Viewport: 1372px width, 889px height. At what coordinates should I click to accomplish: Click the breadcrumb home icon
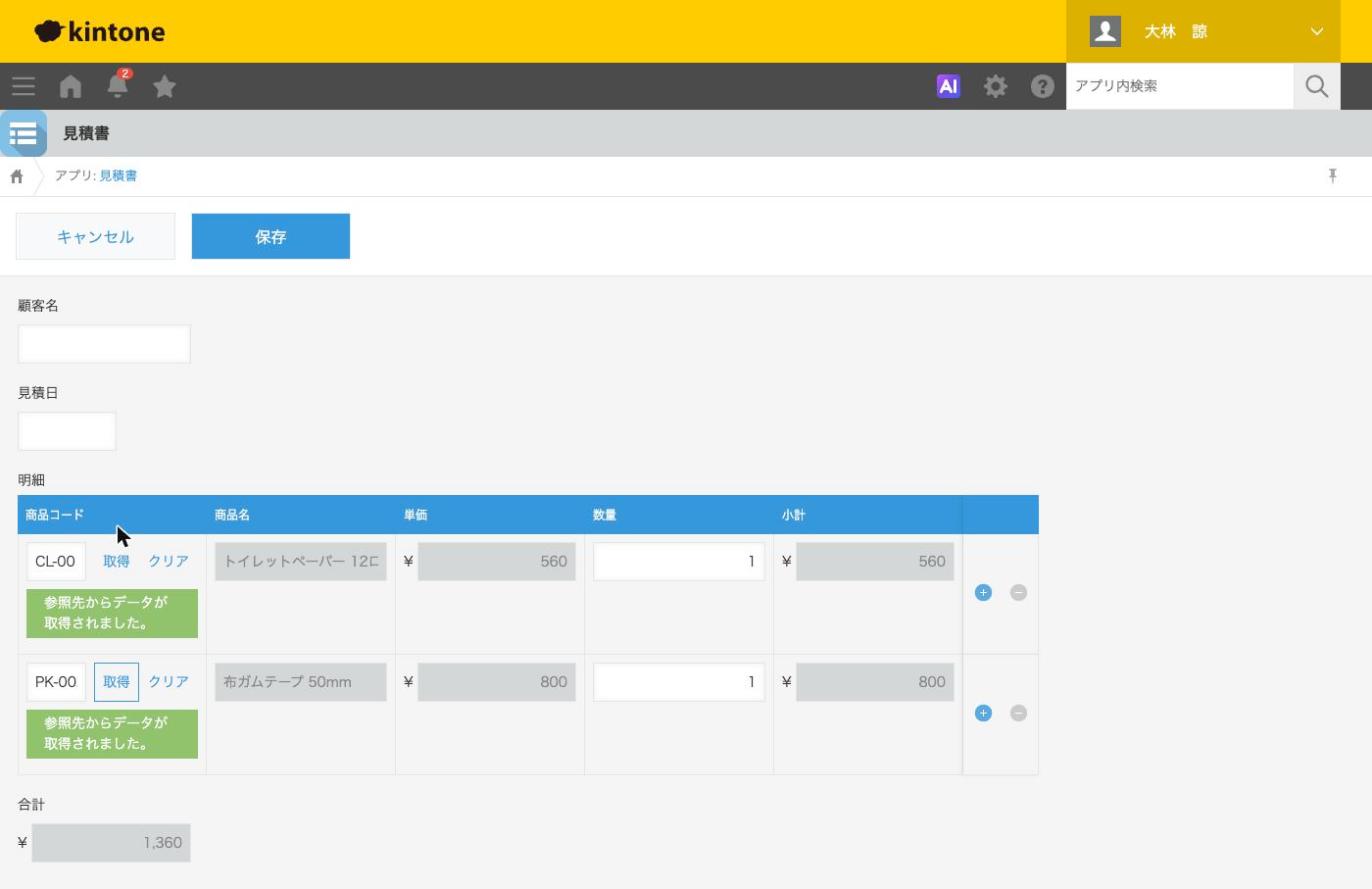(x=16, y=177)
